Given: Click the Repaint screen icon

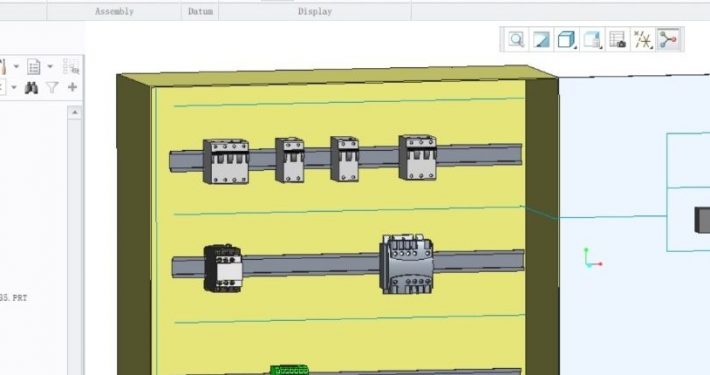Looking at the screenshot, I should [541, 40].
